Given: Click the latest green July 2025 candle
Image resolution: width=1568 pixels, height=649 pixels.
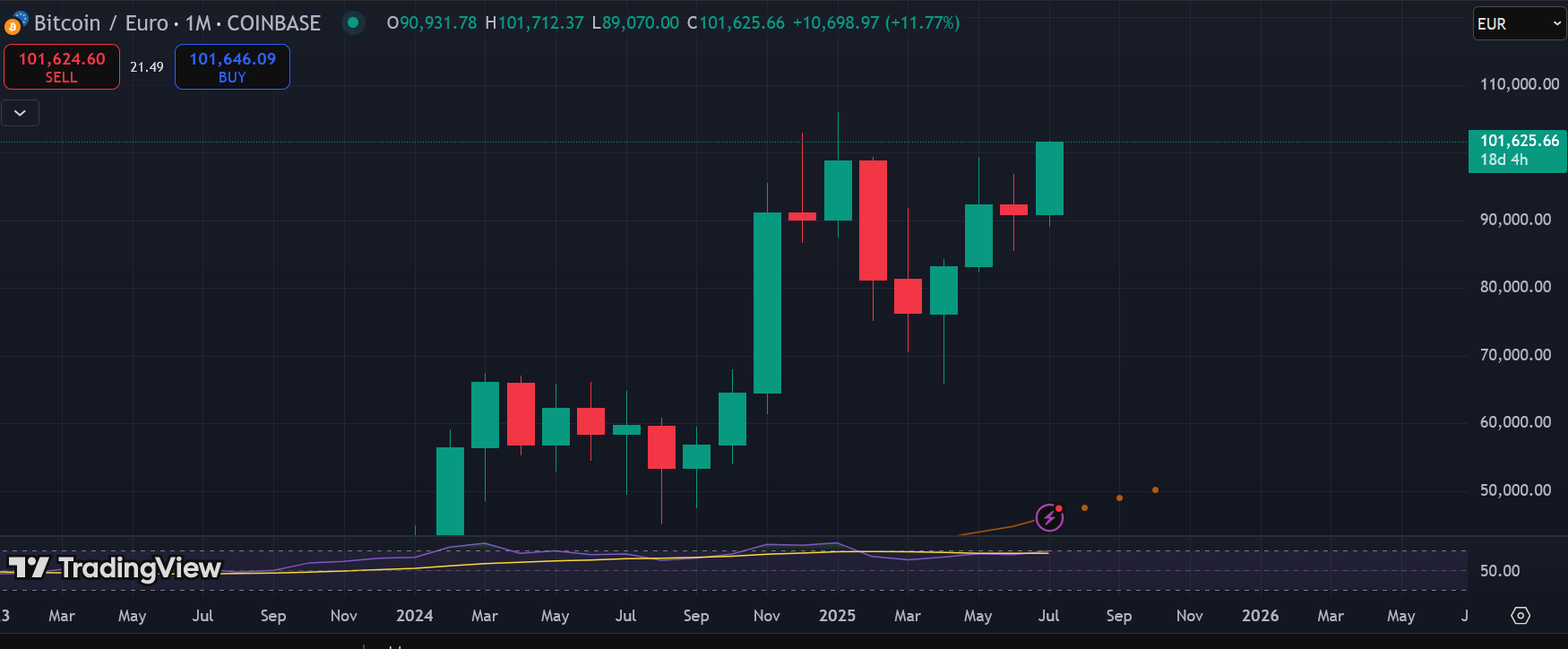Looking at the screenshot, I should point(1049,178).
